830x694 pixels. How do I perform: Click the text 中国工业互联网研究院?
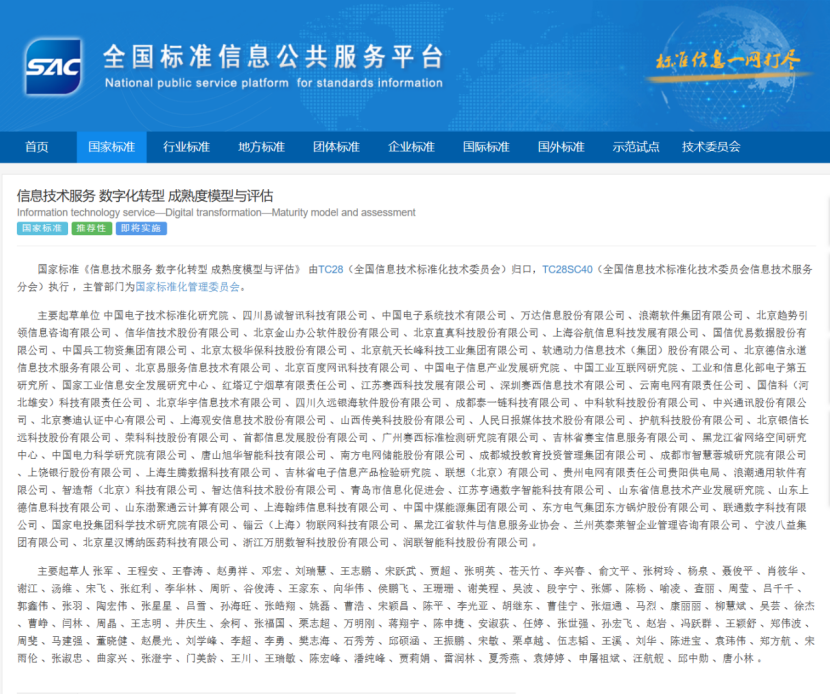[626, 368]
